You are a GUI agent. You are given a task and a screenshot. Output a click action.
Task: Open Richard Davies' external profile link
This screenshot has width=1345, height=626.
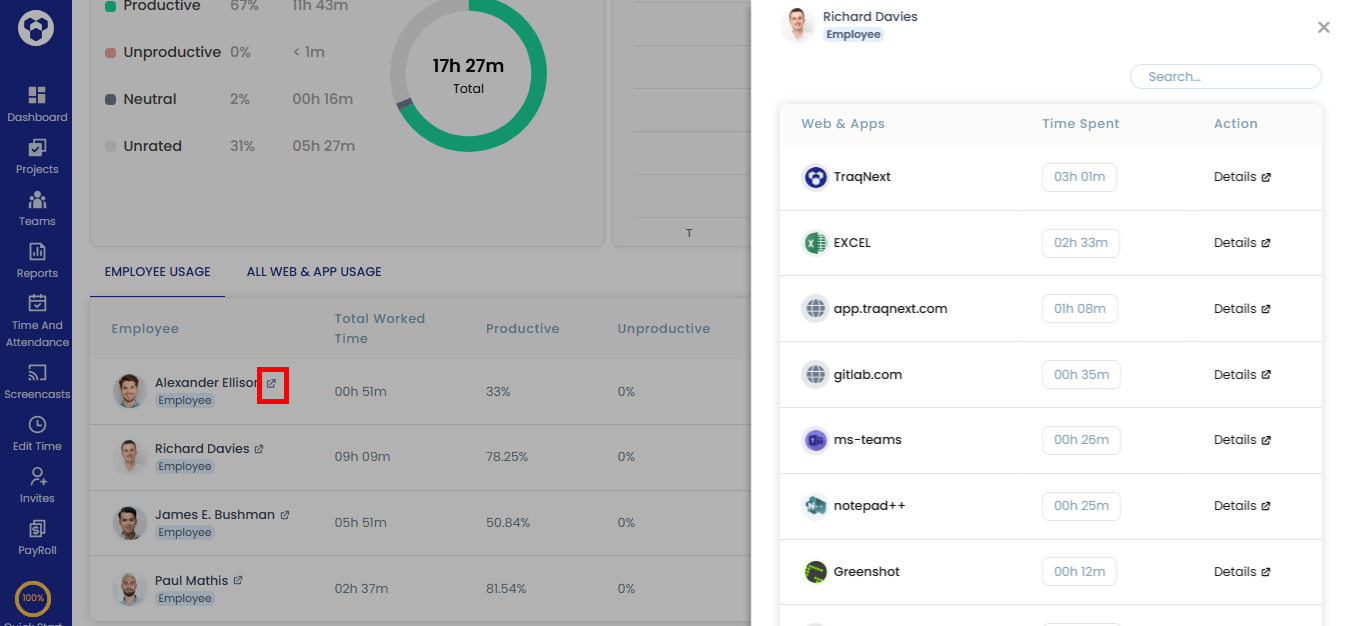click(x=260, y=448)
